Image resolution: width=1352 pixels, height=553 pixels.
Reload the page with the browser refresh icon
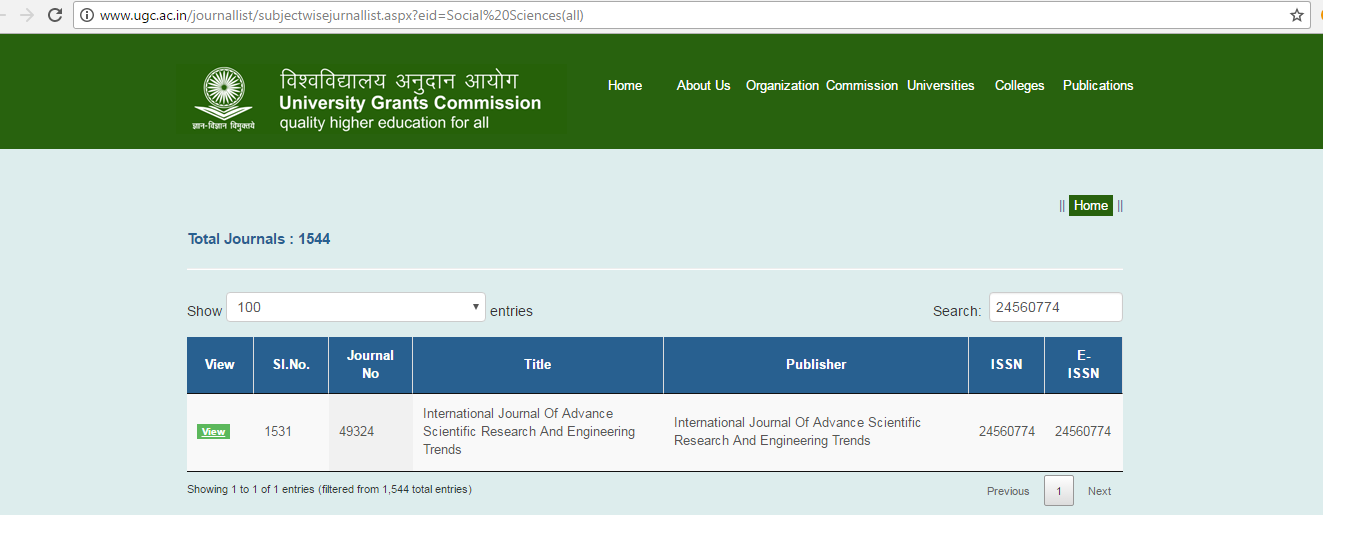coord(55,15)
